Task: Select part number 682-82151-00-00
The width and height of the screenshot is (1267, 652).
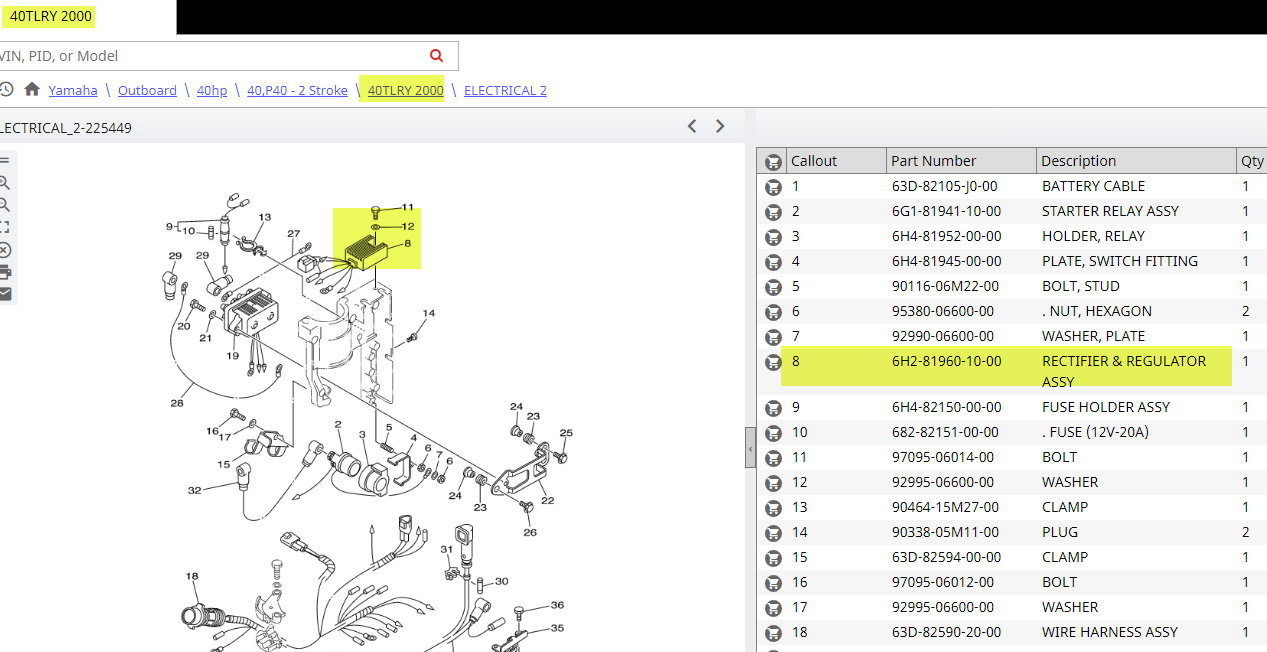Action: click(945, 432)
